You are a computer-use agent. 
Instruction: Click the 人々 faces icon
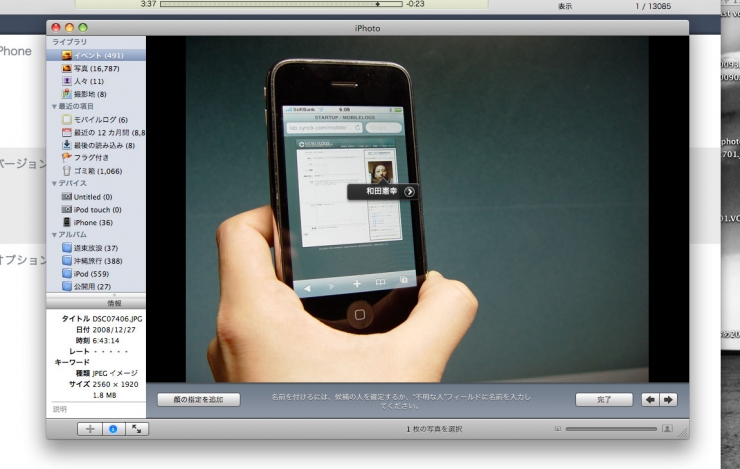(67, 81)
